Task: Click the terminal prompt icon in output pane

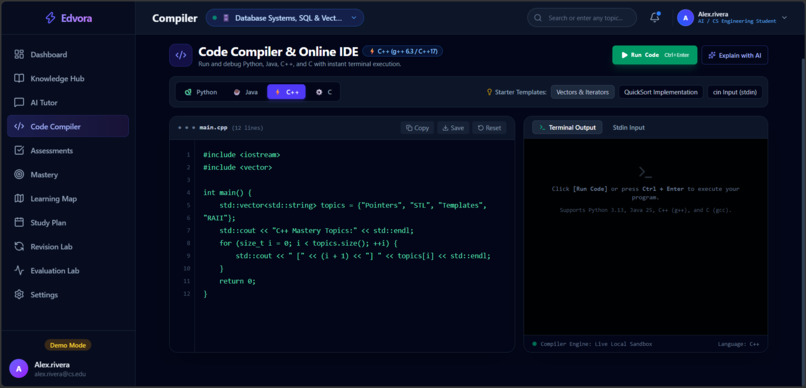Action: click(x=645, y=172)
